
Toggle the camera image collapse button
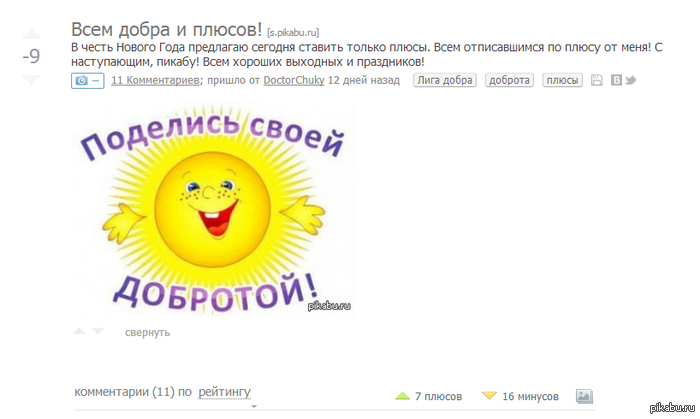(x=88, y=81)
